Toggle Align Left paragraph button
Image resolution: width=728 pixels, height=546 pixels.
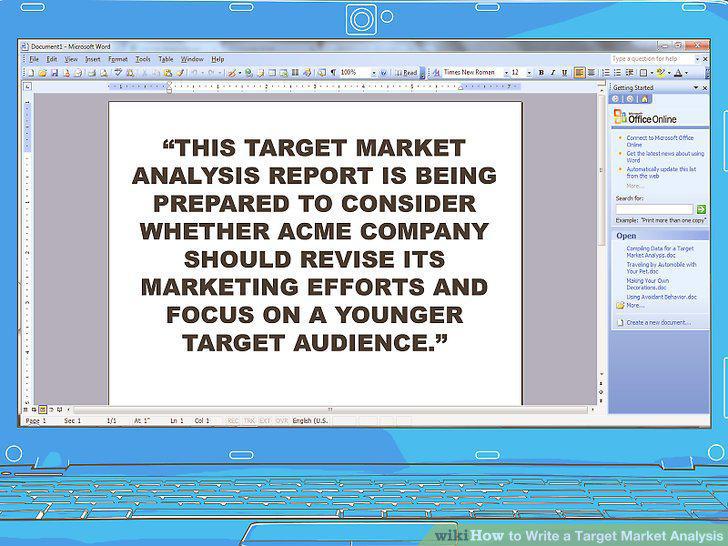[x=579, y=72]
